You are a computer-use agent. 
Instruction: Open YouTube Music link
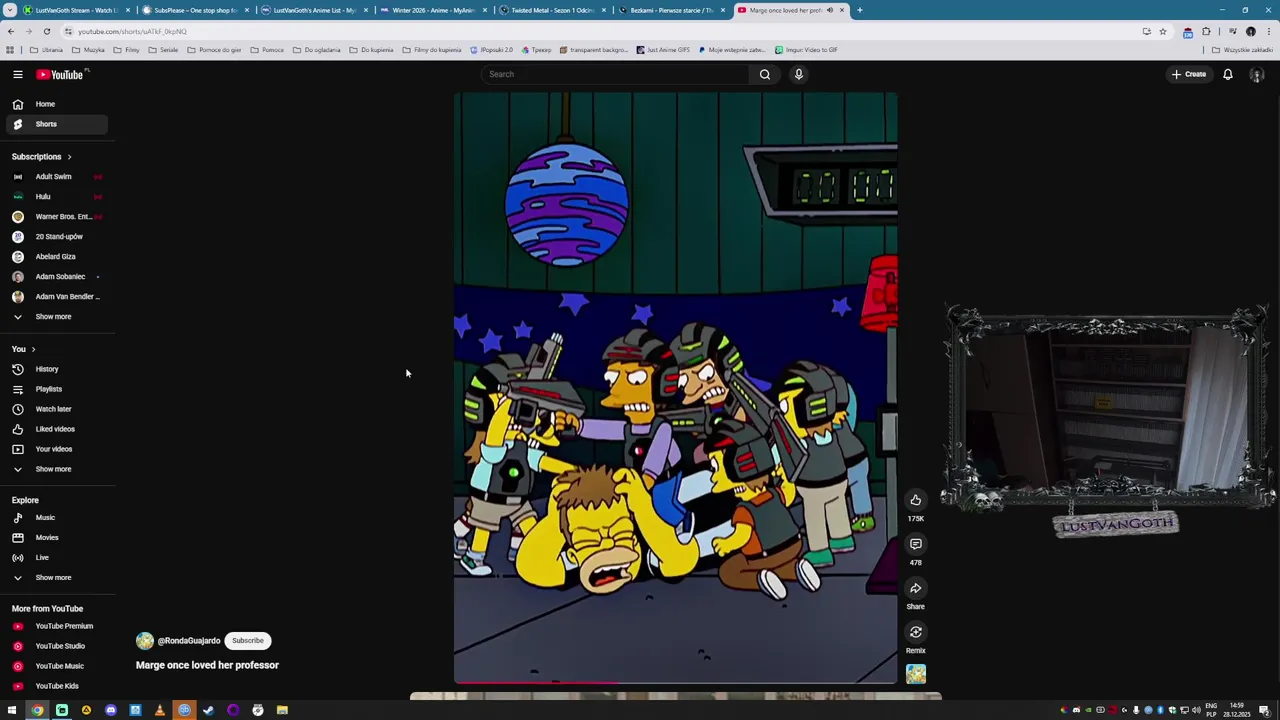click(57, 666)
